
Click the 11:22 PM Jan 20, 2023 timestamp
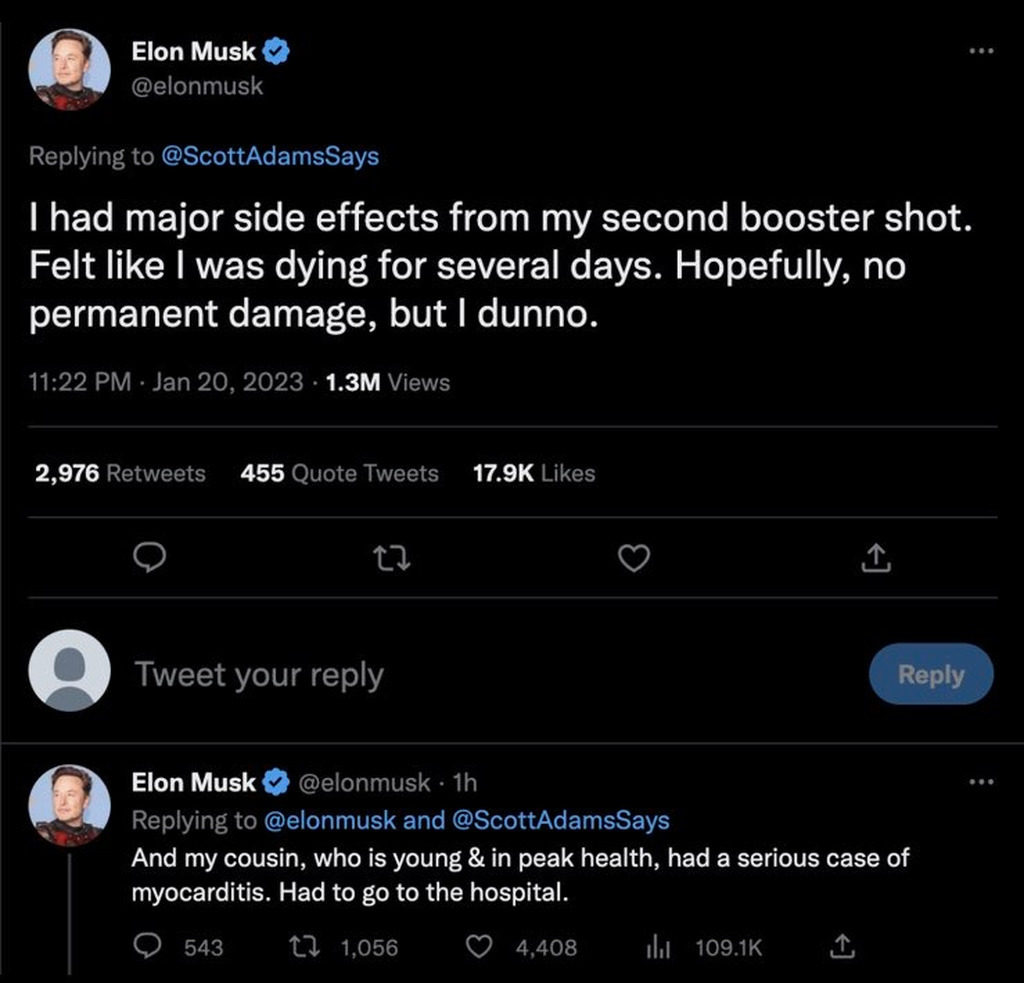[x=166, y=382]
